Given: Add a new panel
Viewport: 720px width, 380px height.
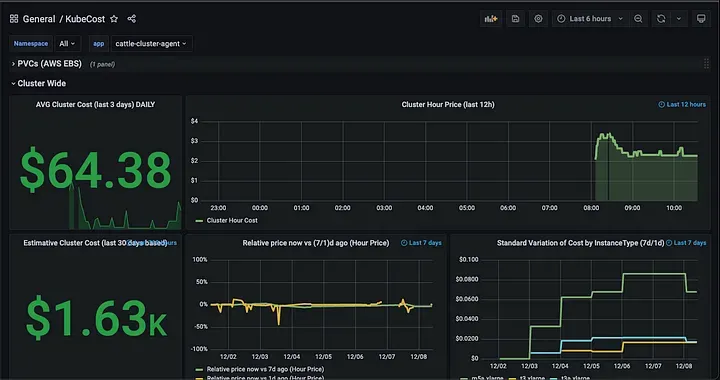Looking at the screenshot, I should [x=491, y=19].
